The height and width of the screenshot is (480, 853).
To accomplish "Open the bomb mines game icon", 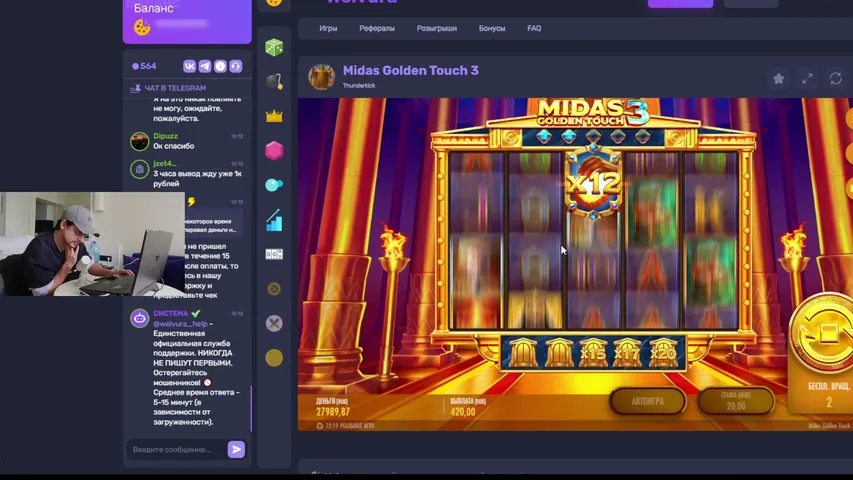I will pyautogui.click(x=274, y=82).
